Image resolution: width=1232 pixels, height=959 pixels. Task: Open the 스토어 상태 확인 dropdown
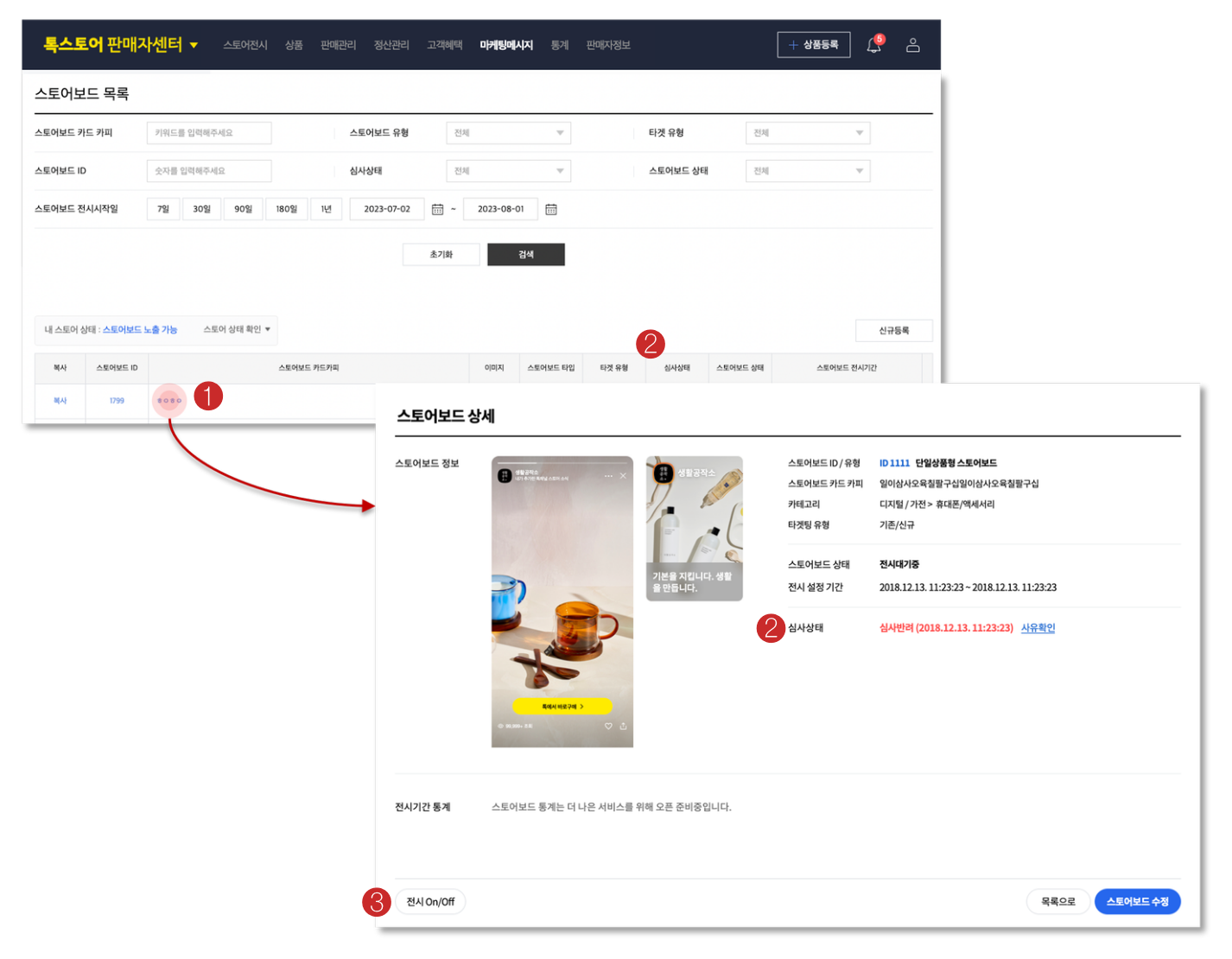[237, 329]
